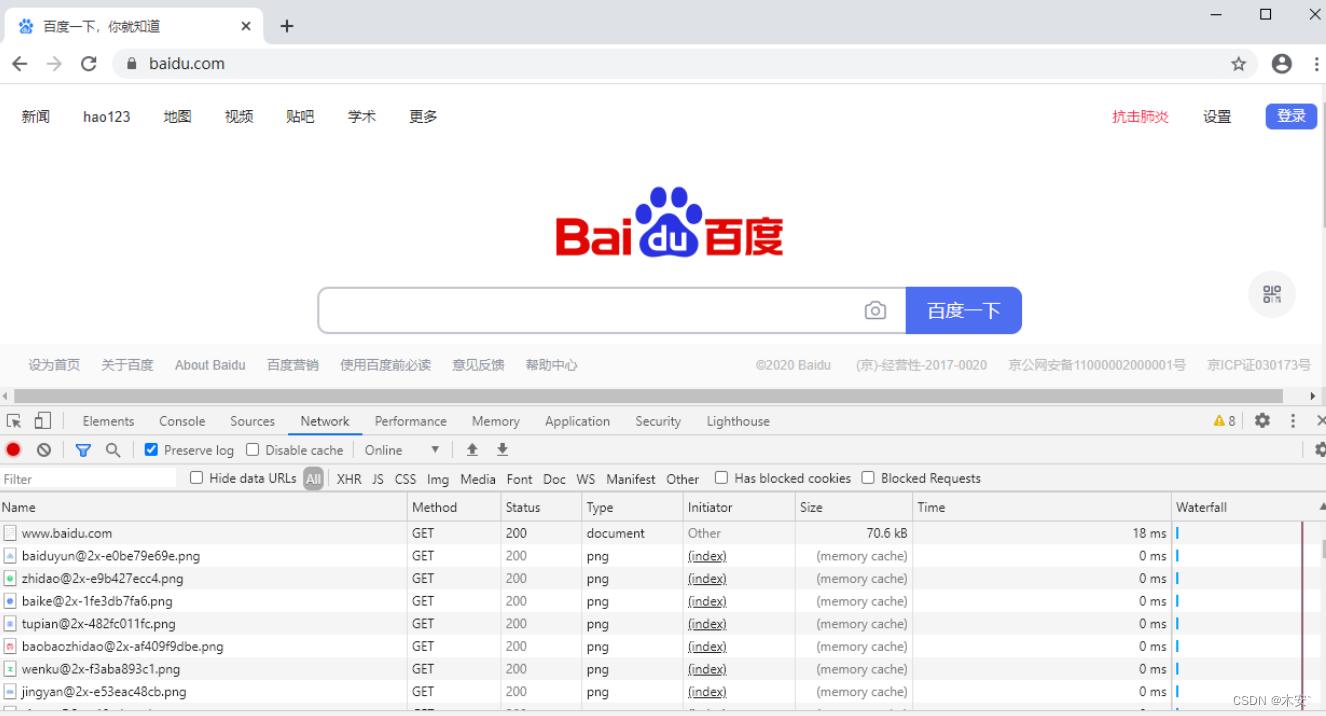Click the lock icon in address bar

click(x=131, y=64)
